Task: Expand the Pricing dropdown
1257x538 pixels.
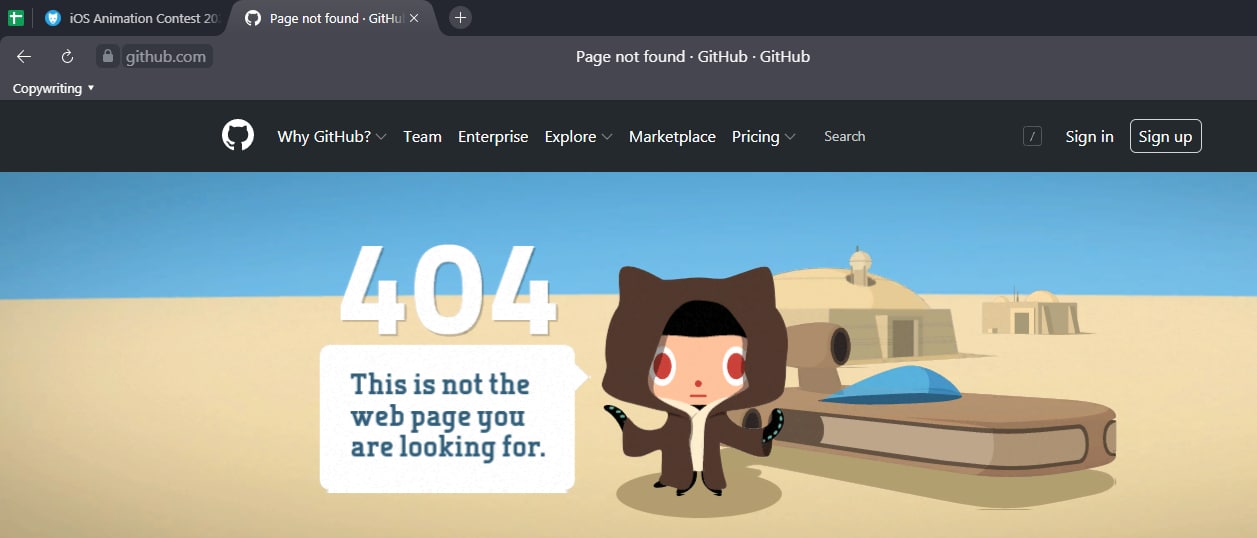Action: (x=764, y=137)
